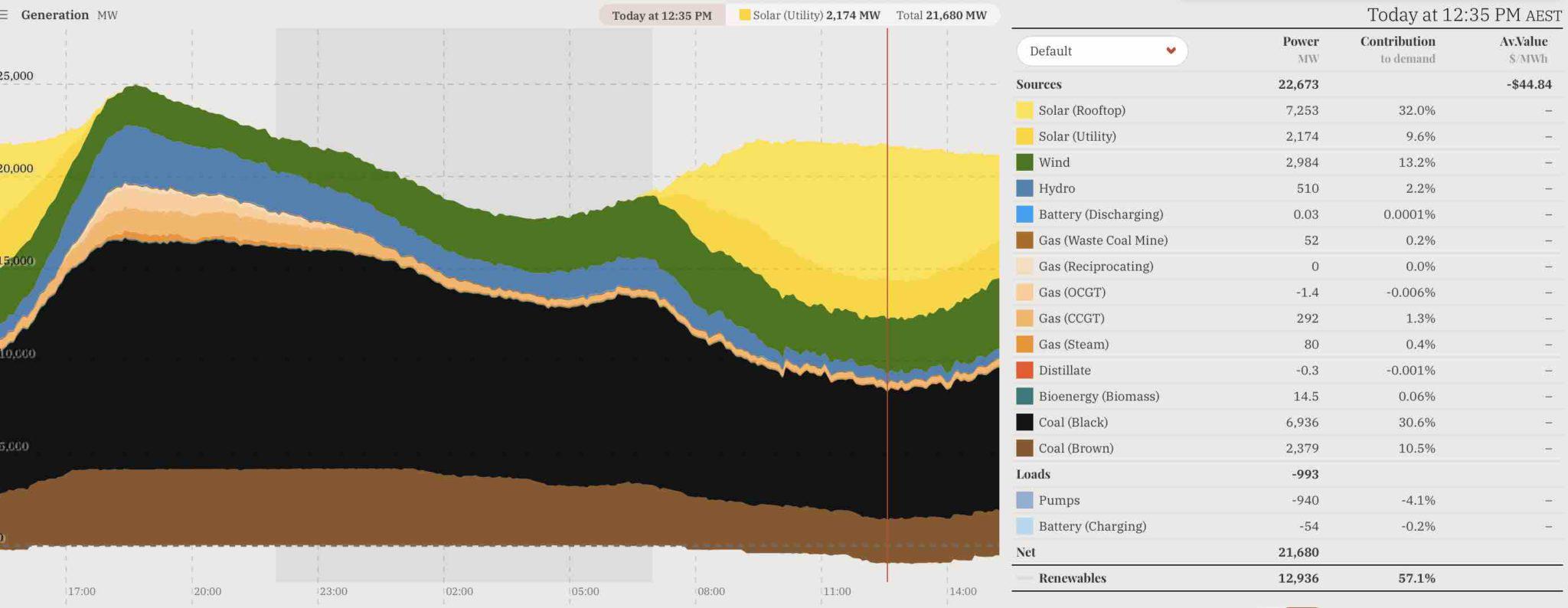Toggle the Battery (Charging) swatch
Screen dimensions: 1568x608
1024,527
